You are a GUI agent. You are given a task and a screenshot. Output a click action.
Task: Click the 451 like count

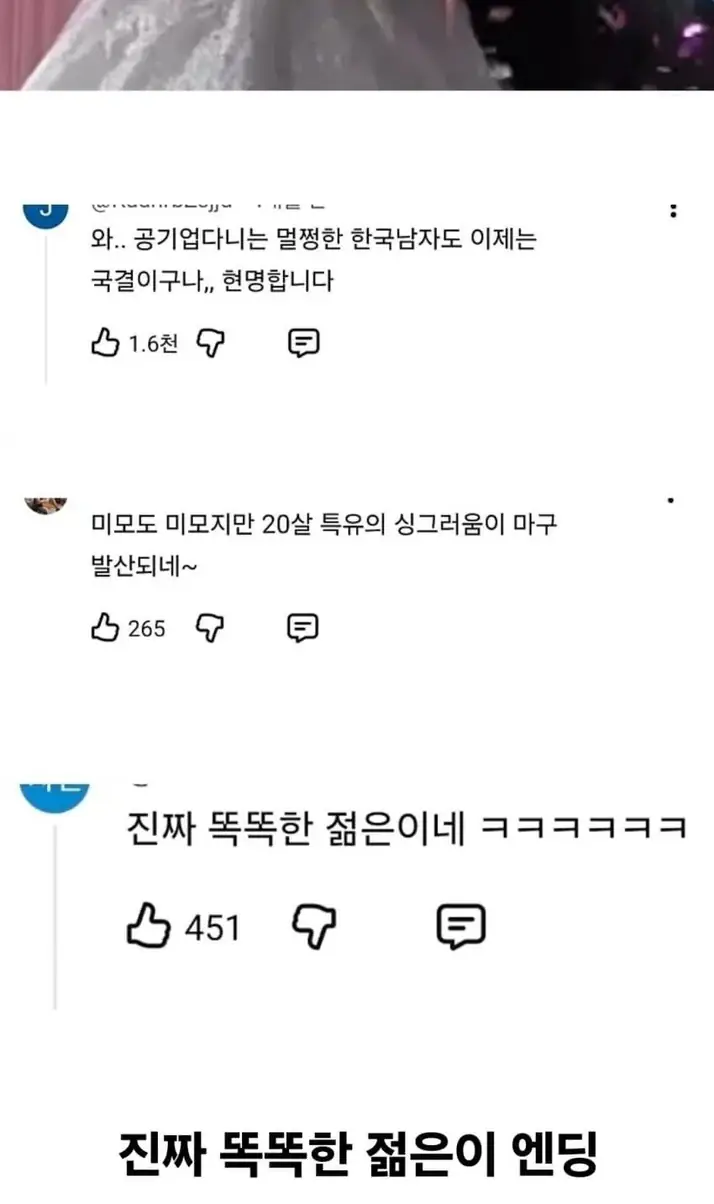[213, 928]
